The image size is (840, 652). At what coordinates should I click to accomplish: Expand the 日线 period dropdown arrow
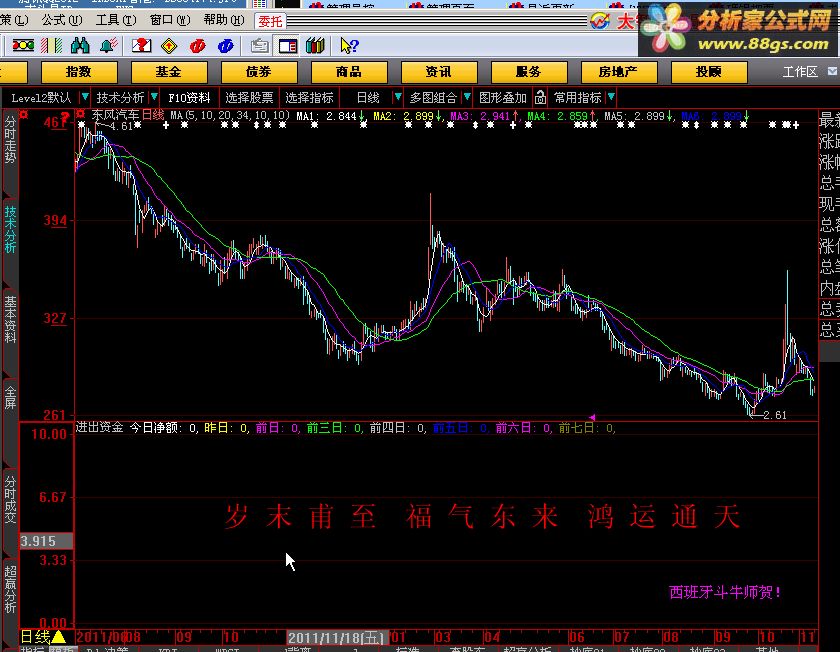[398, 98]
